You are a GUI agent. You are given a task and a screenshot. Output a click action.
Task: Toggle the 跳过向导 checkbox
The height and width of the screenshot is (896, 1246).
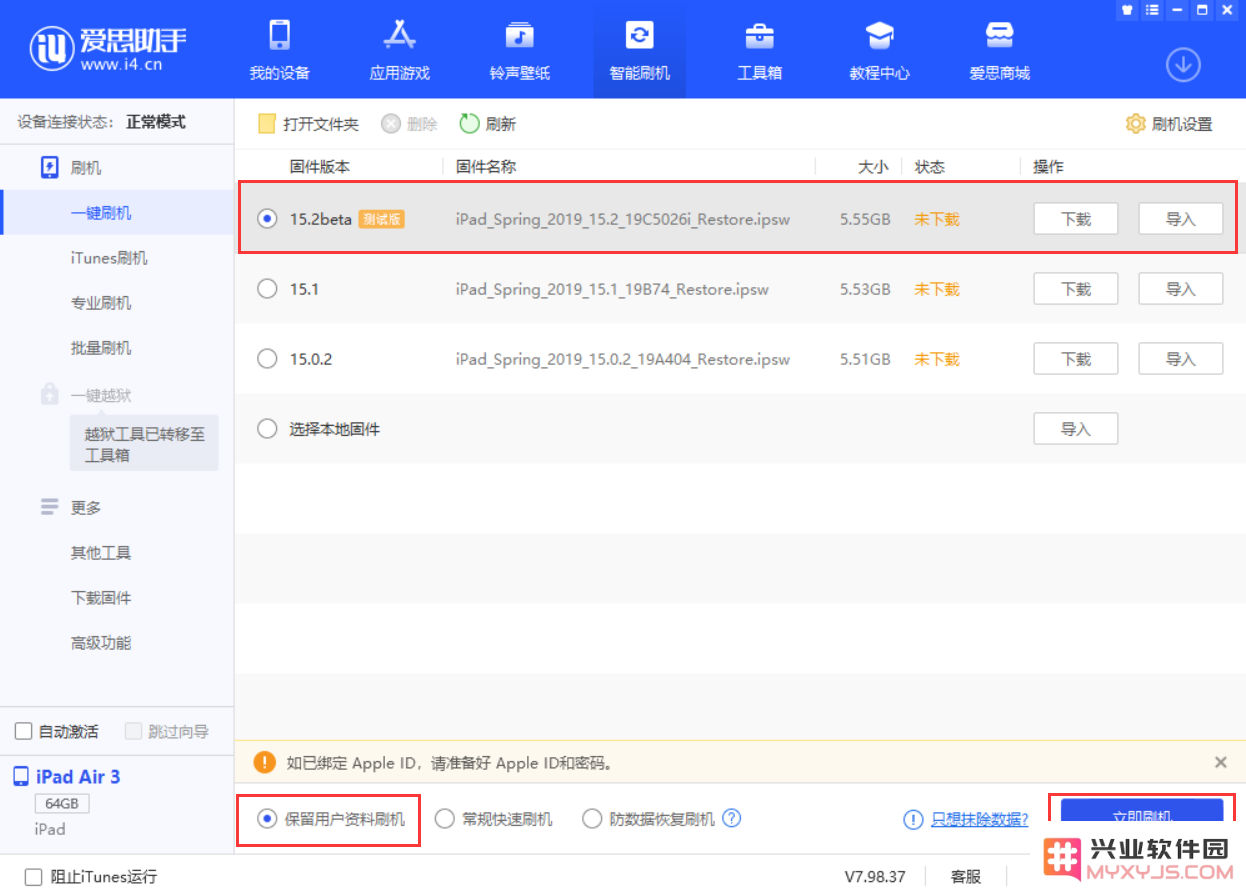[x=134, y=732]
